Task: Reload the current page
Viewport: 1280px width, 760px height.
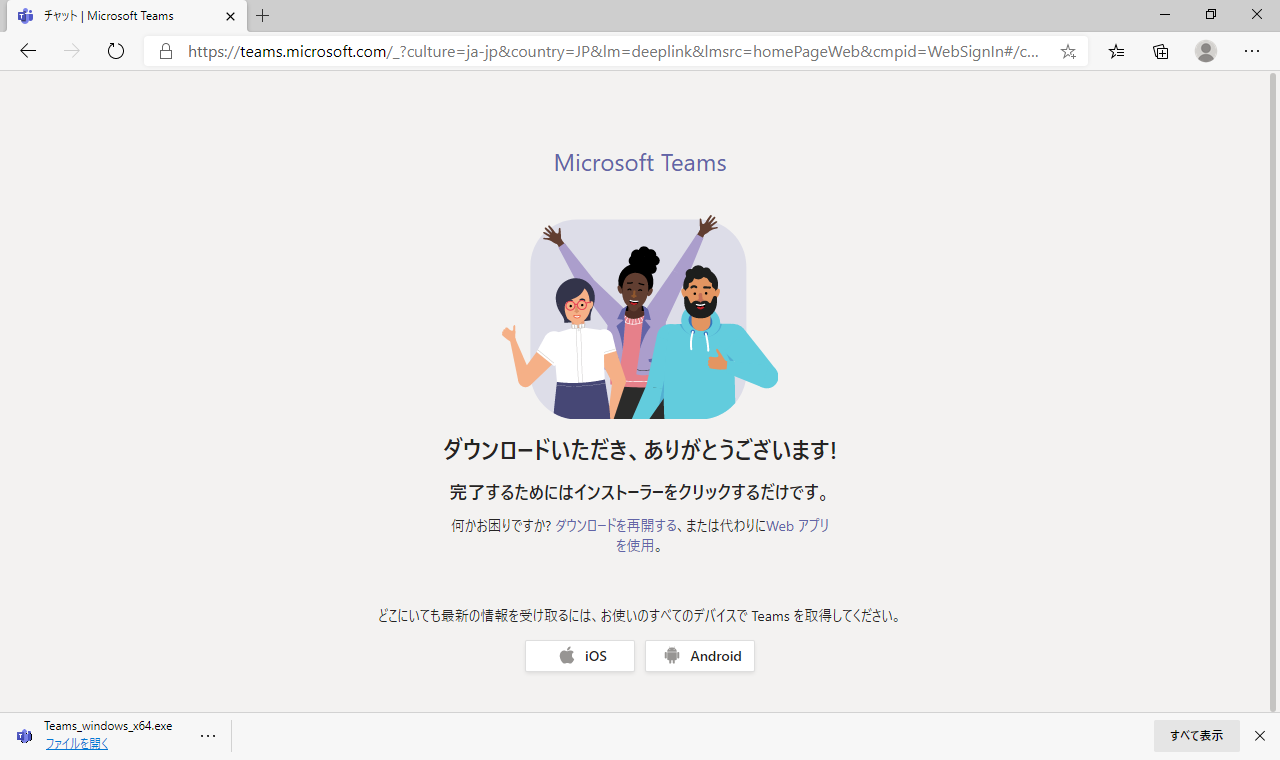Action: tap(116, 51)
